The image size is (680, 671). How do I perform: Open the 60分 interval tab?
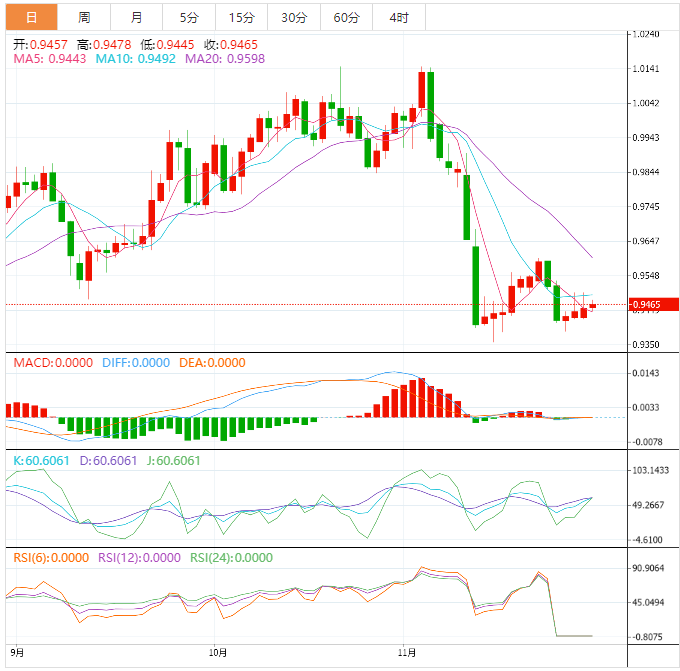pos(347,17)
